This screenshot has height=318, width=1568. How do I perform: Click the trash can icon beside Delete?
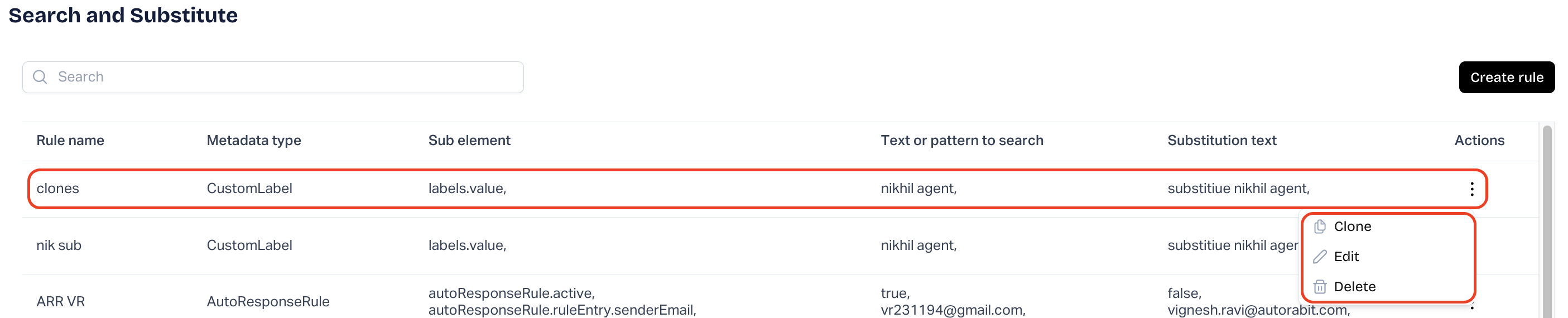1319,287
